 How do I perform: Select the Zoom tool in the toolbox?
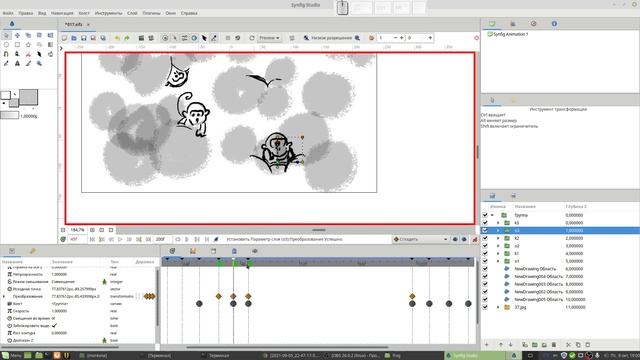tap(39, 63)
